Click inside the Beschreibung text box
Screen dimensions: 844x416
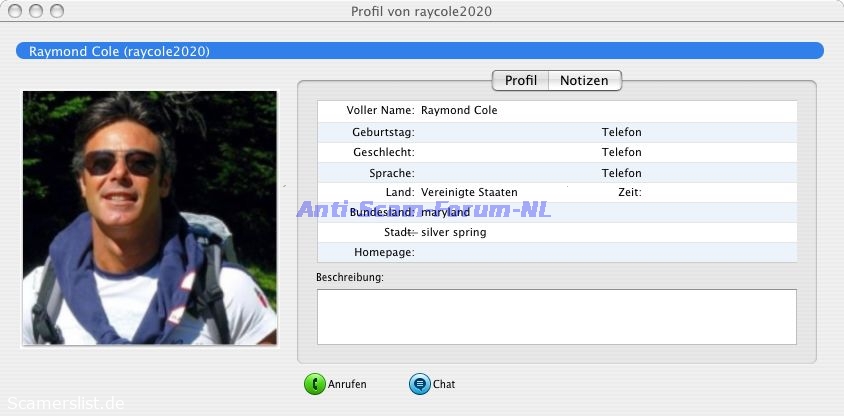point(556,316)
